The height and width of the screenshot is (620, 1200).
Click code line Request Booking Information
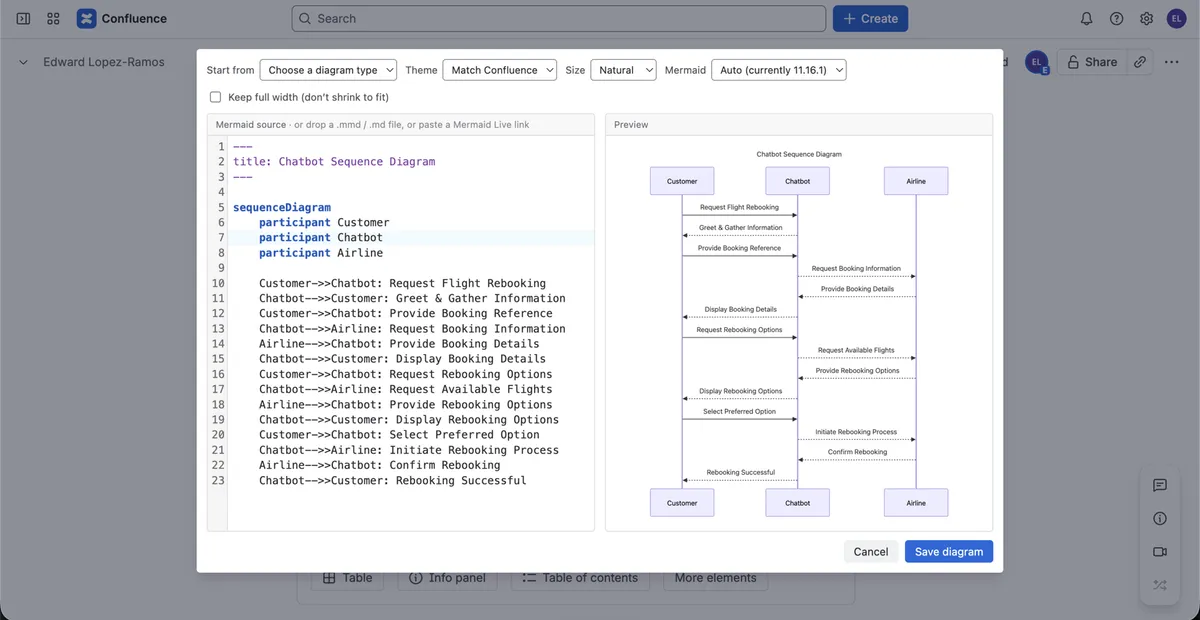412,328
